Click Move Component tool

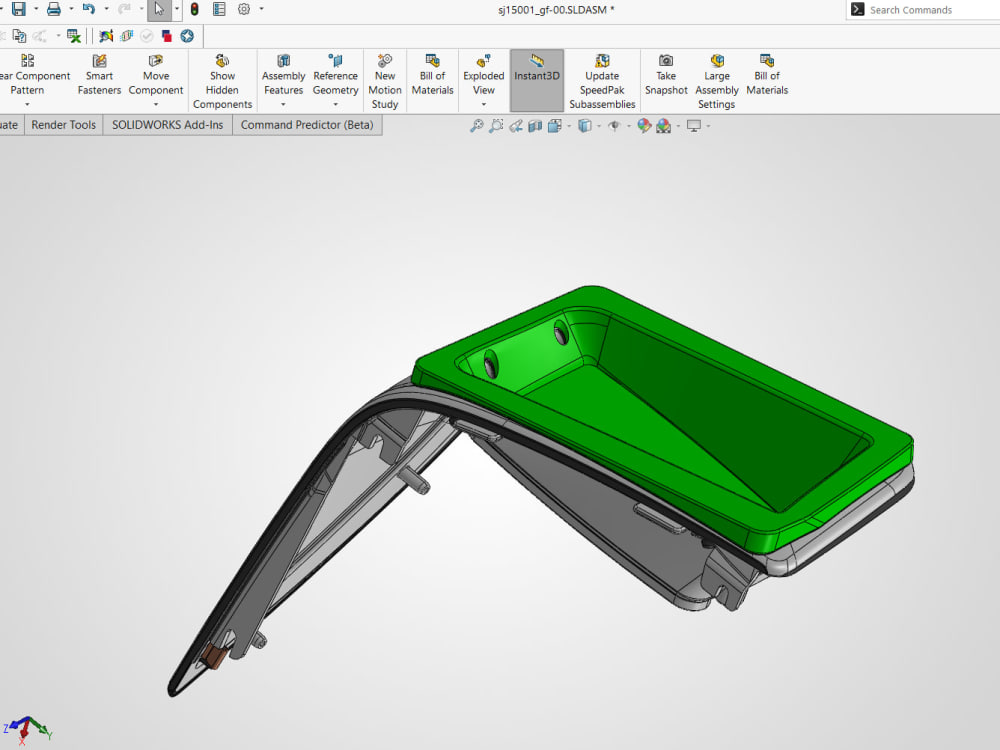pyautogui.click(x=156, y=75)
